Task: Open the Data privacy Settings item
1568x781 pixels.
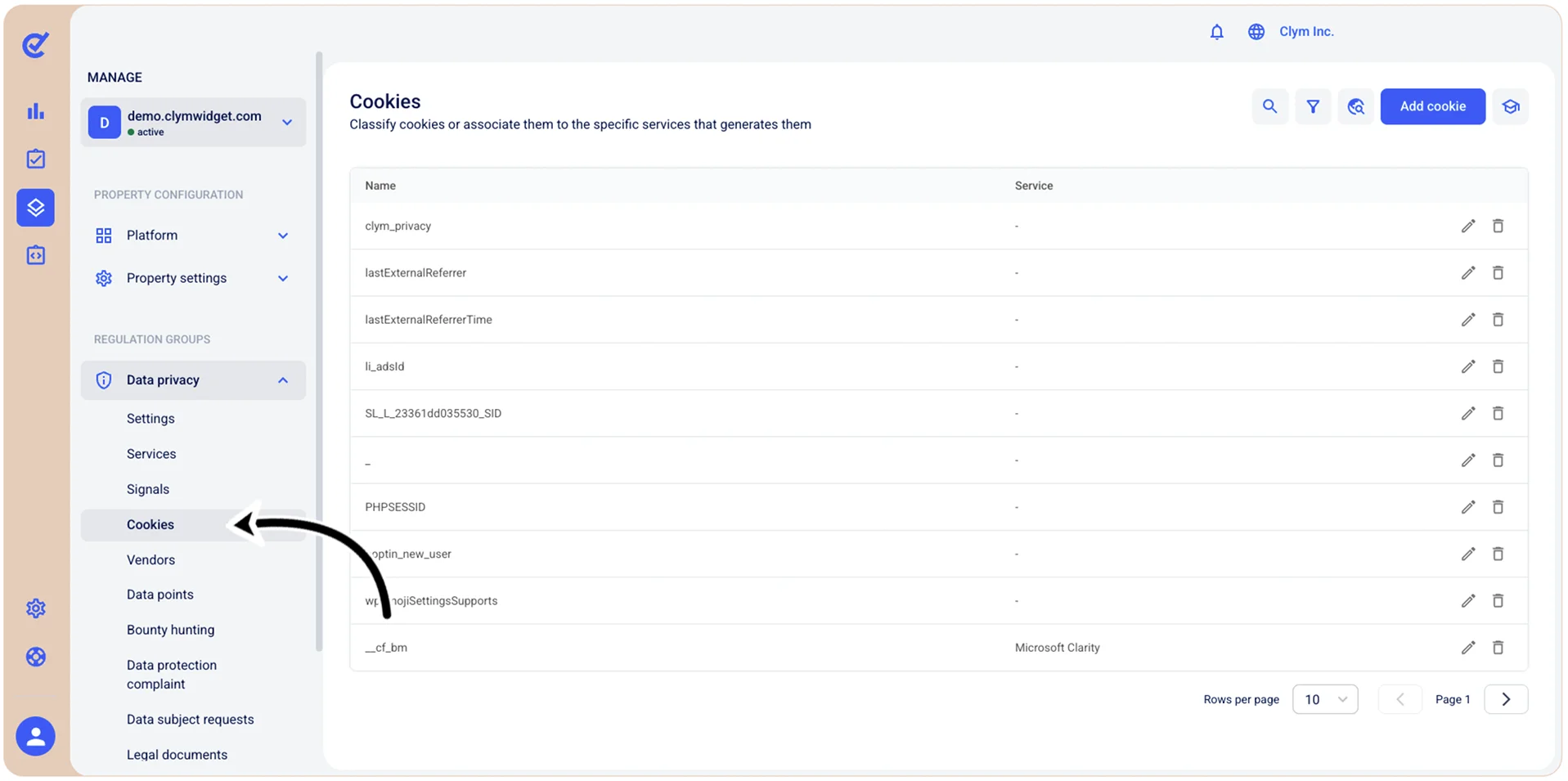Action: tap(151, 419)
